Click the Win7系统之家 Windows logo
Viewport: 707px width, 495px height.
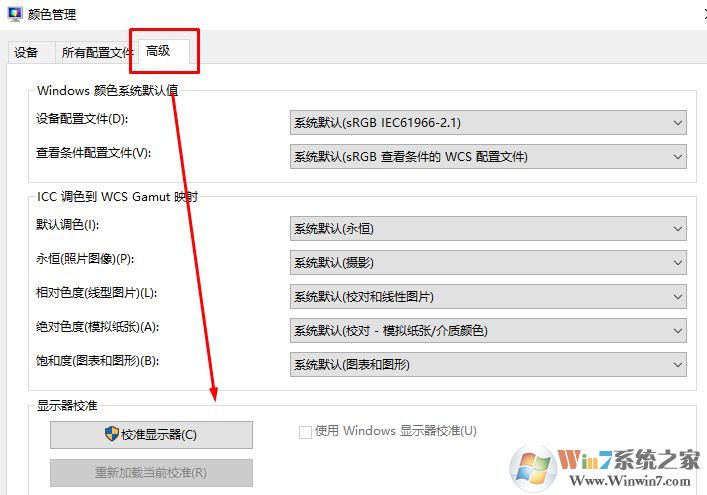533,468
